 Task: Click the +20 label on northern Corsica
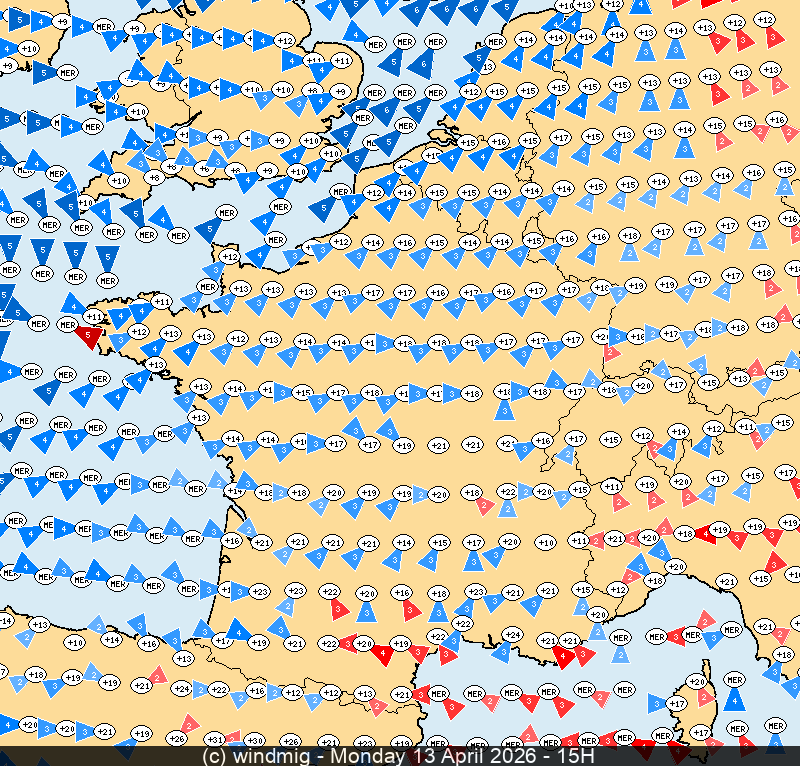(x=697, y=681)
